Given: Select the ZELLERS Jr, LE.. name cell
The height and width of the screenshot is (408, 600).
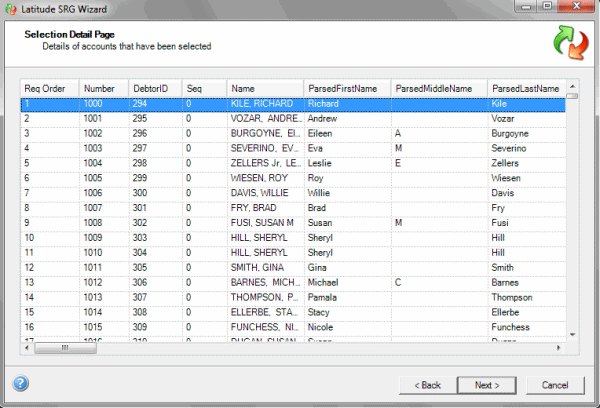Looking at the screenshot, I should click(x=266, y=163).
